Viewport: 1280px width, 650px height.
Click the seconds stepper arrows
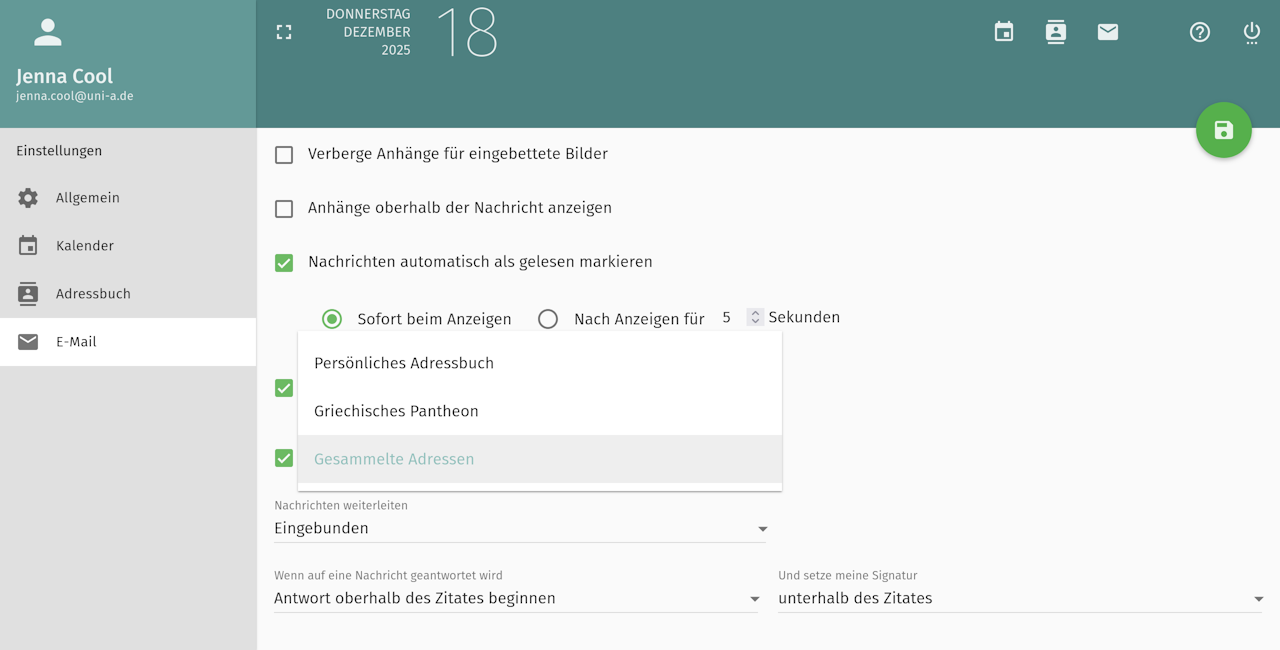pyautogui.click(x=756, y=317)
